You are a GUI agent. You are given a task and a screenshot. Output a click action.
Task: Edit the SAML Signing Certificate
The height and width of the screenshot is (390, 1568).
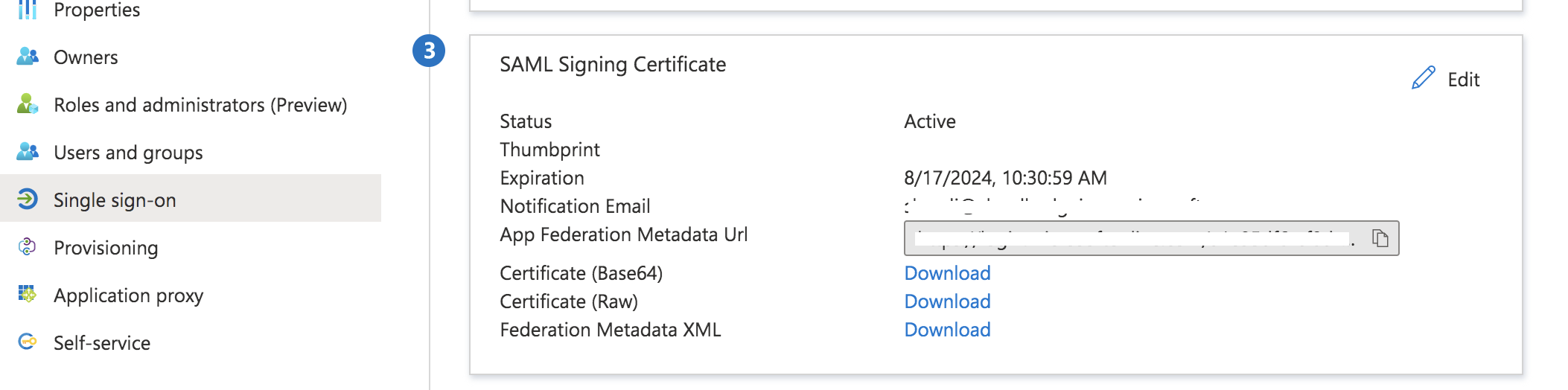tap(1446, 79)
